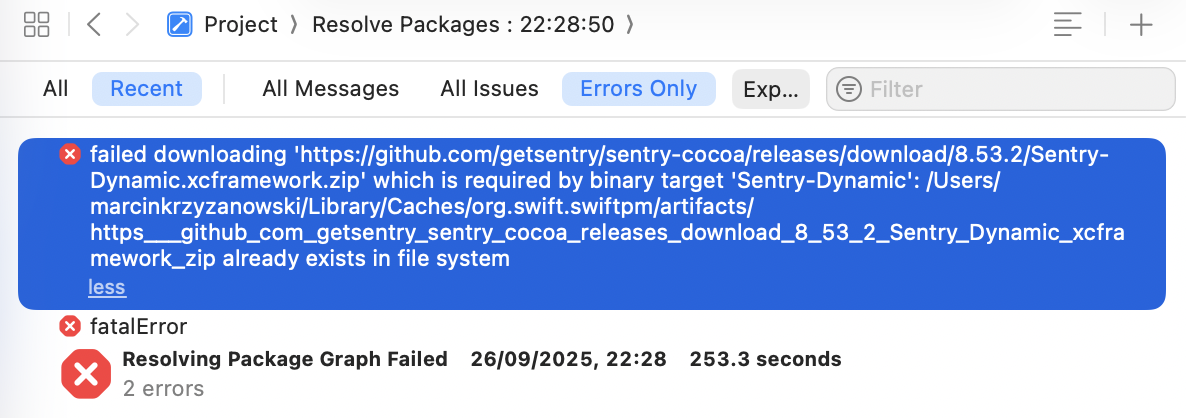The height and width of the screenshot is (418, 1186).
Task: Click the filter icon in search field
Action: pos(849,89)
